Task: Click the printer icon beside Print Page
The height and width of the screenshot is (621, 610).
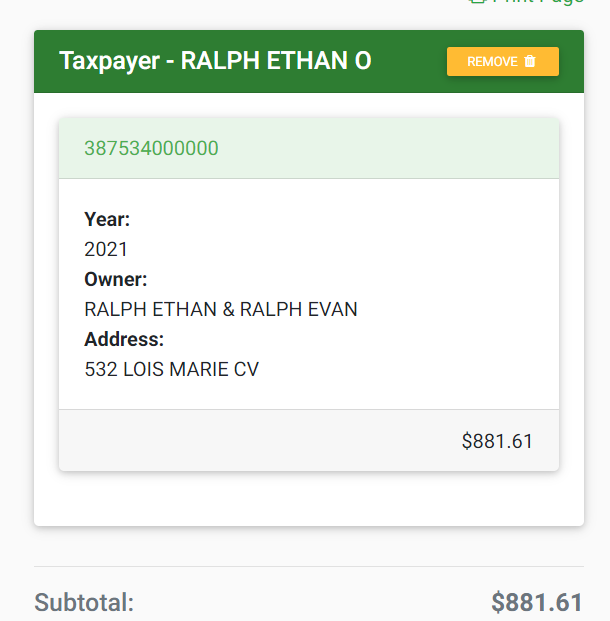Action: 477,2
